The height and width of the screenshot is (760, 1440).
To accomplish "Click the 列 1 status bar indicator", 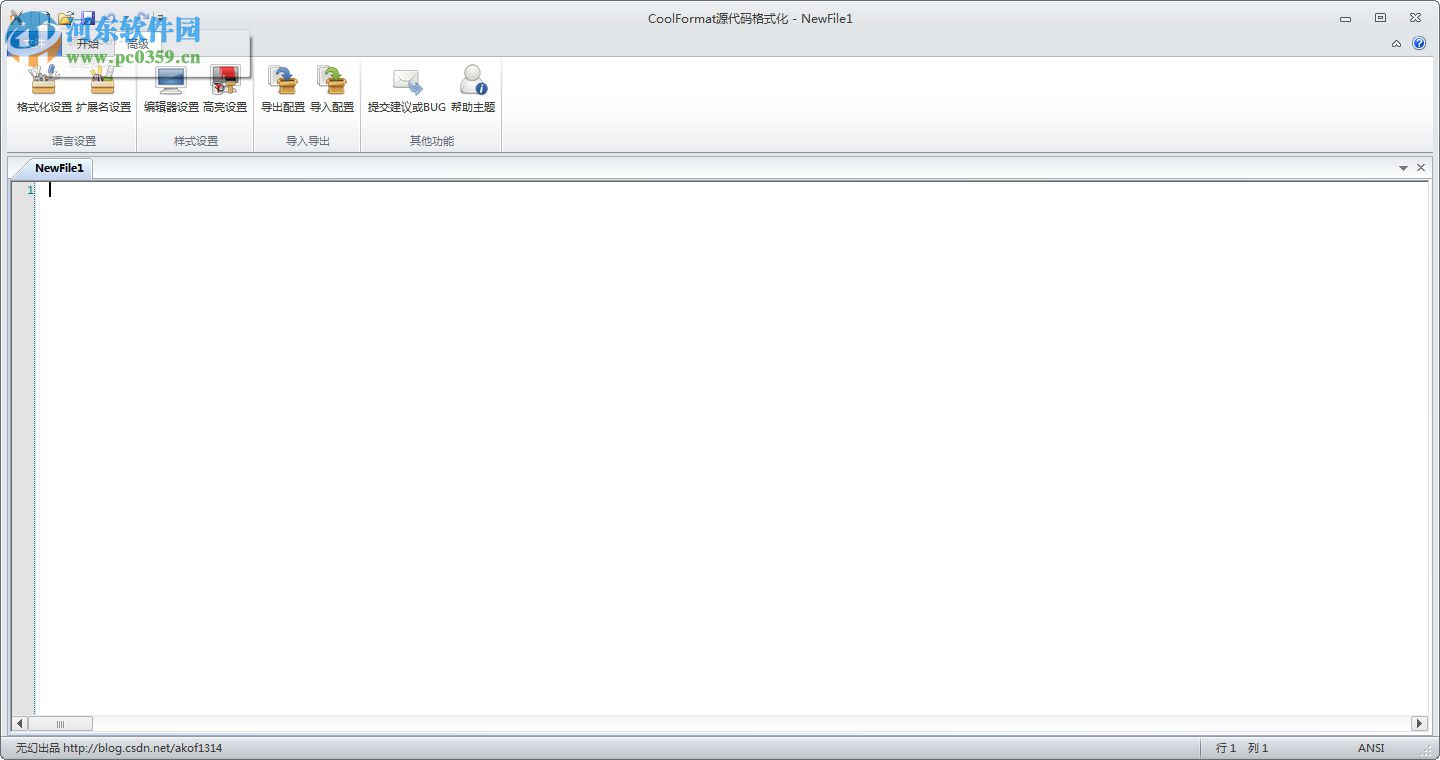I will [1258, 748].
